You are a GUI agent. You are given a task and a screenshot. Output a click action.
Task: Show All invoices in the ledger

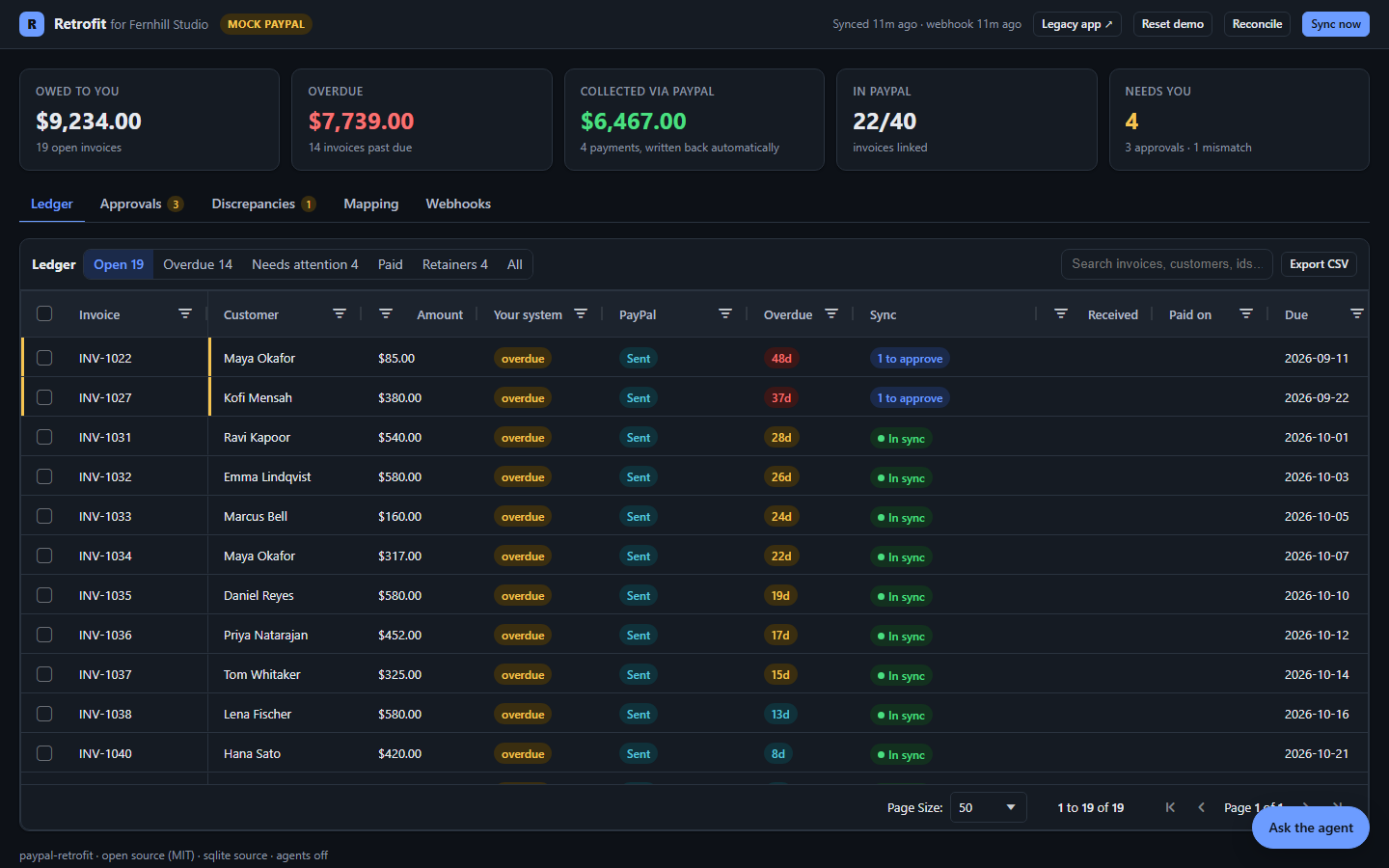click(515, 264)
